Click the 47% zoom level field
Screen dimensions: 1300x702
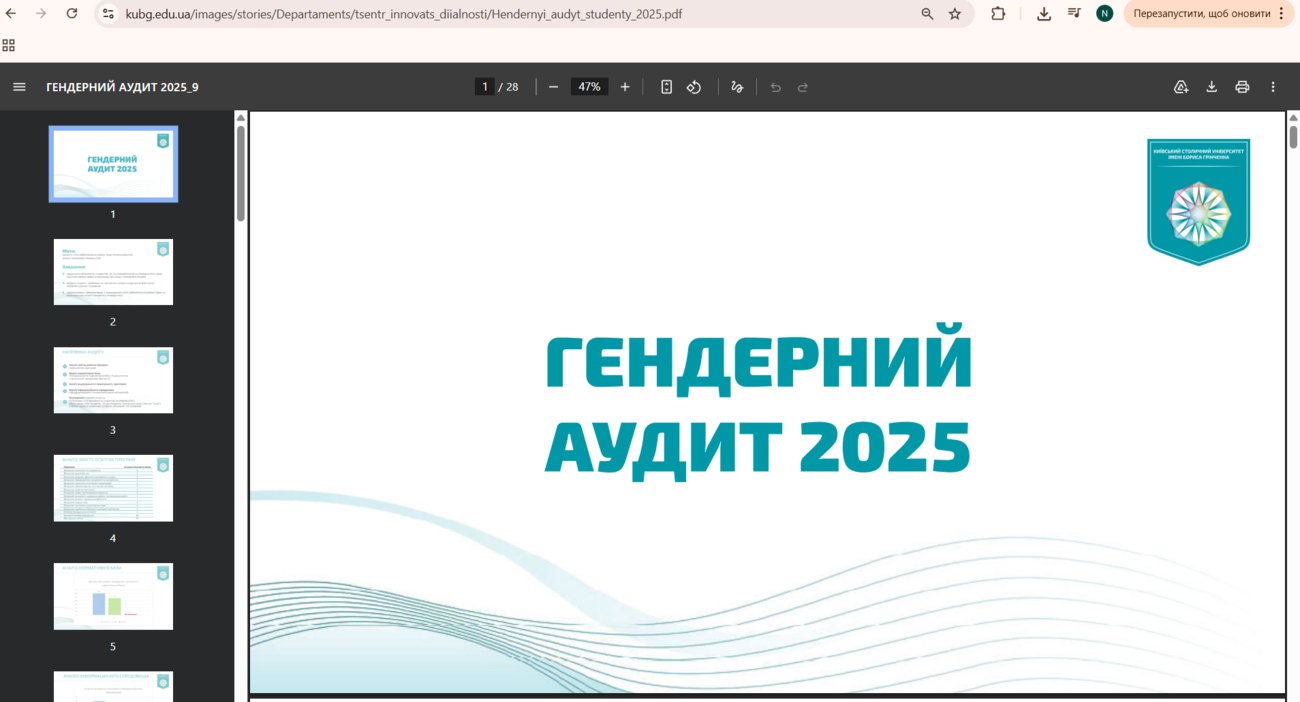(x=589, y=87)
